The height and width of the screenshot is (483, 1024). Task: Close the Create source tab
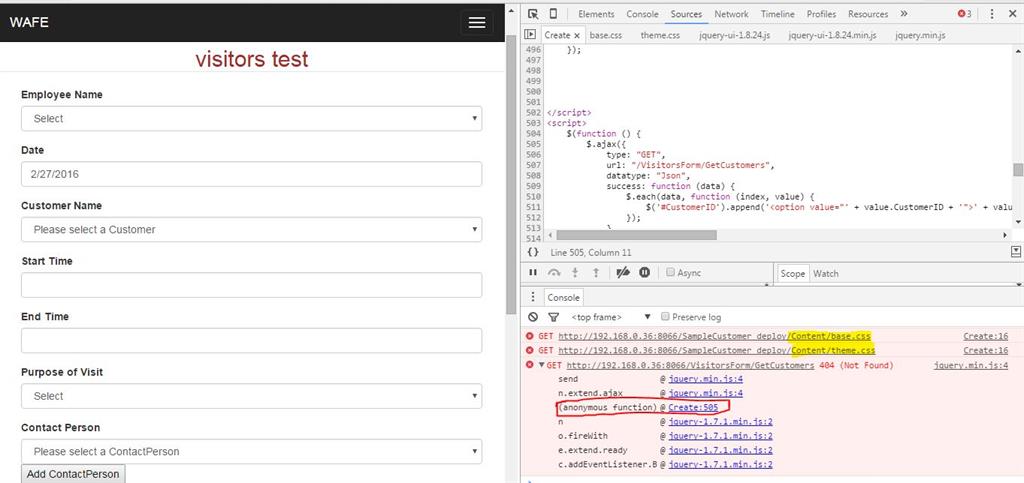(577, 35)
